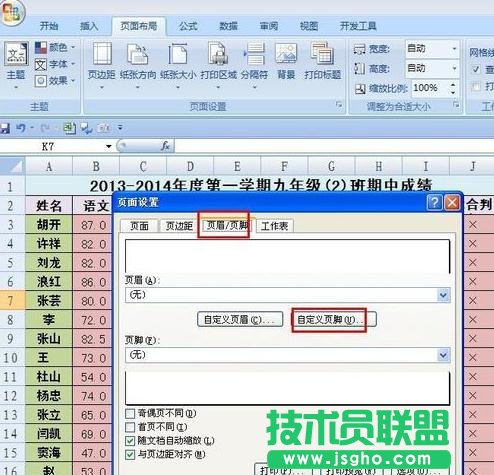Click the Undo icon
This screenshot has width=494, height=475.
pyautogui.click(x=21, y=128)
